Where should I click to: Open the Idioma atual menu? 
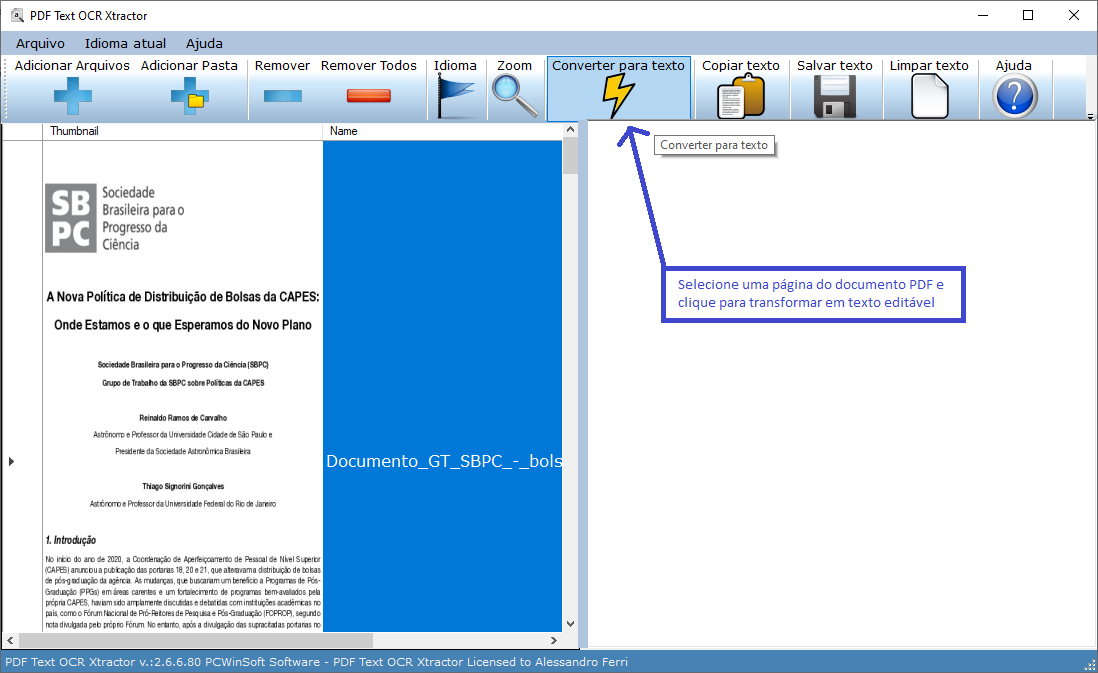125,43
